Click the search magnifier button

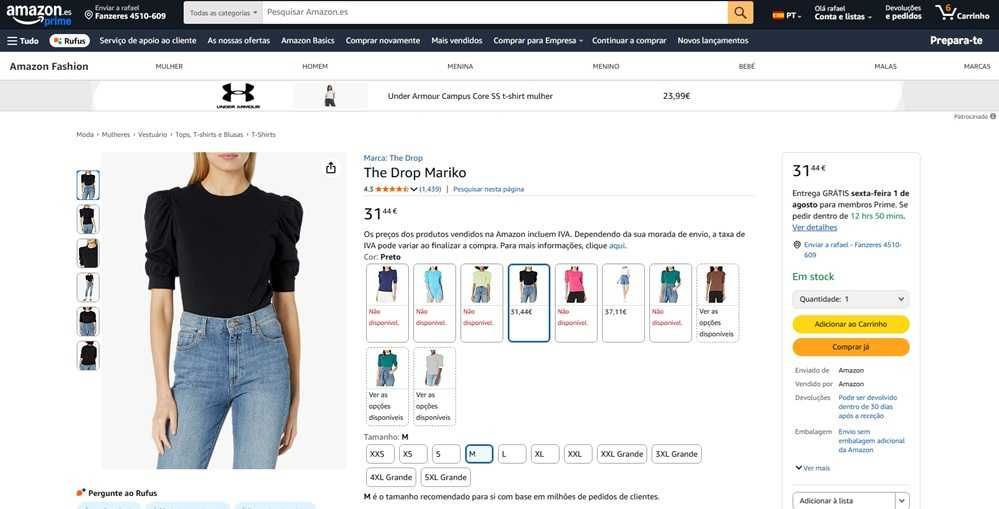(x=740, y=13)
